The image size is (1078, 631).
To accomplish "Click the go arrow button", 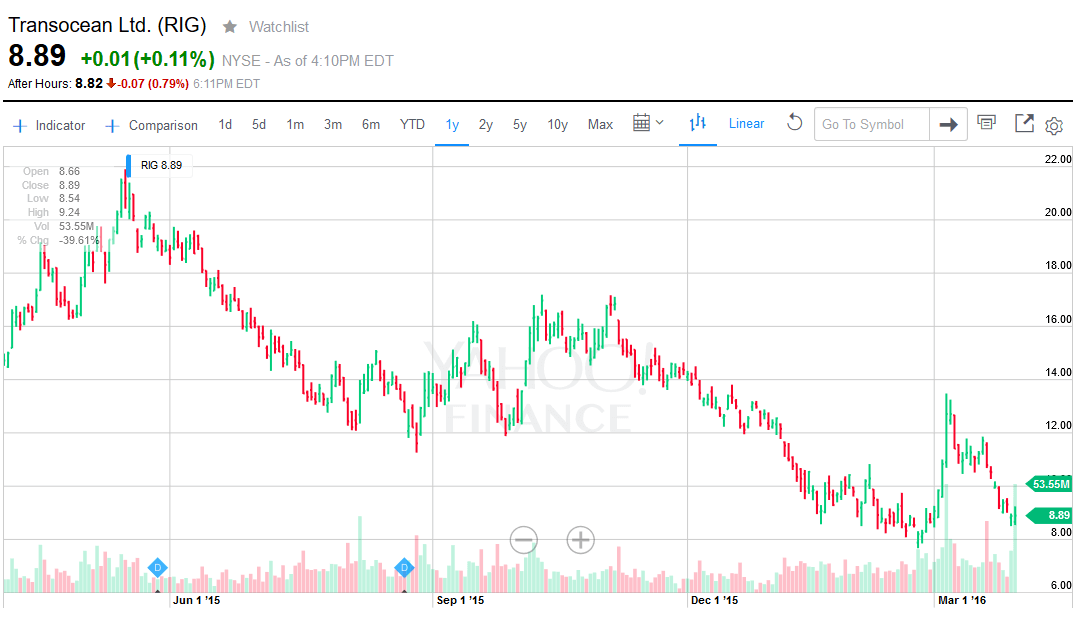I will [948, 124].
